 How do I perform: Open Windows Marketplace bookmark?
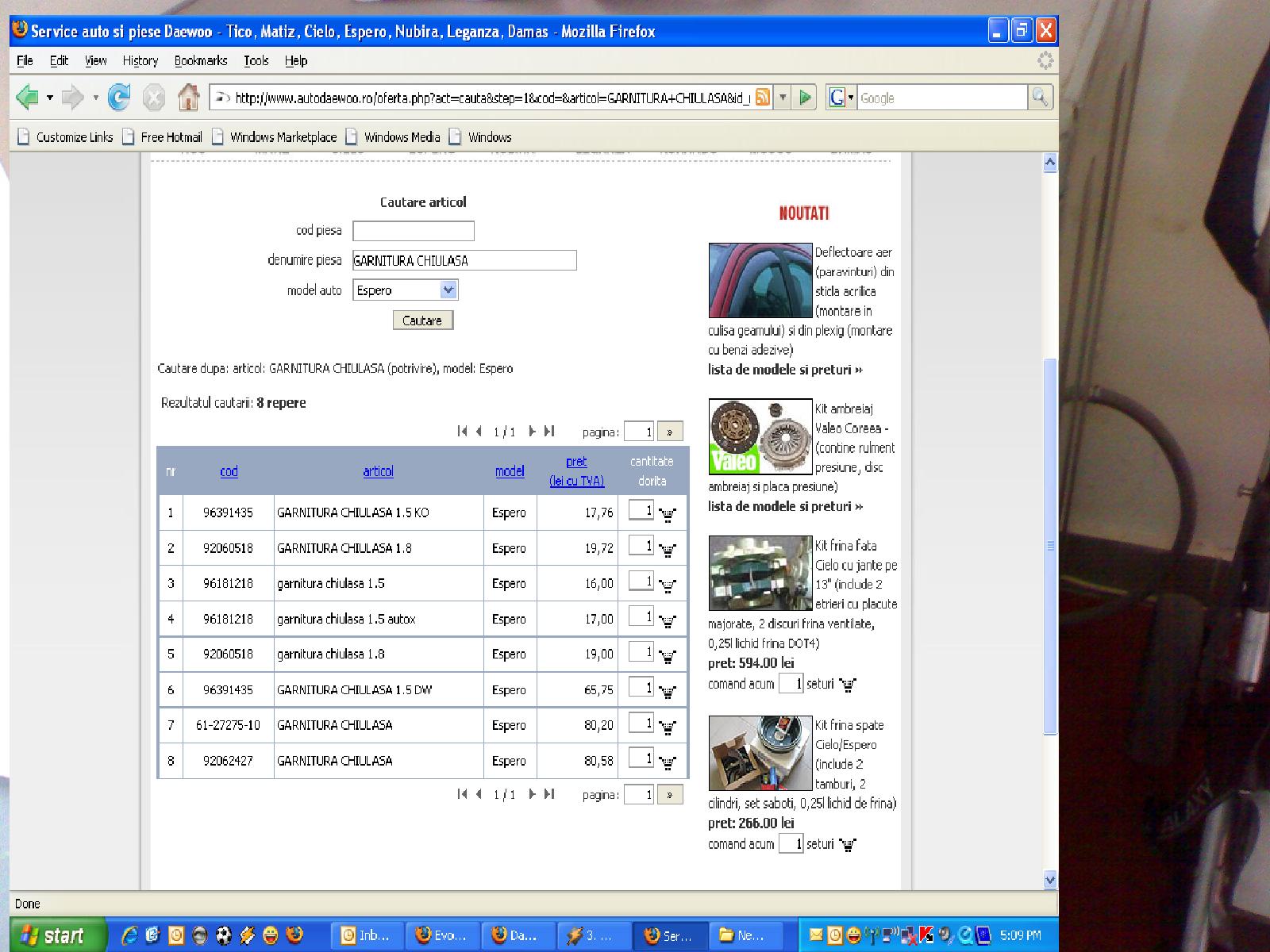point(274,136)
